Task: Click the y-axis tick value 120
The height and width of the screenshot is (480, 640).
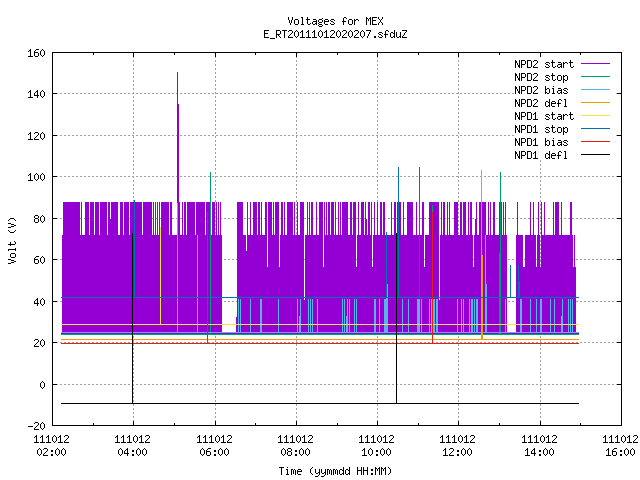Action: (36, 136)
